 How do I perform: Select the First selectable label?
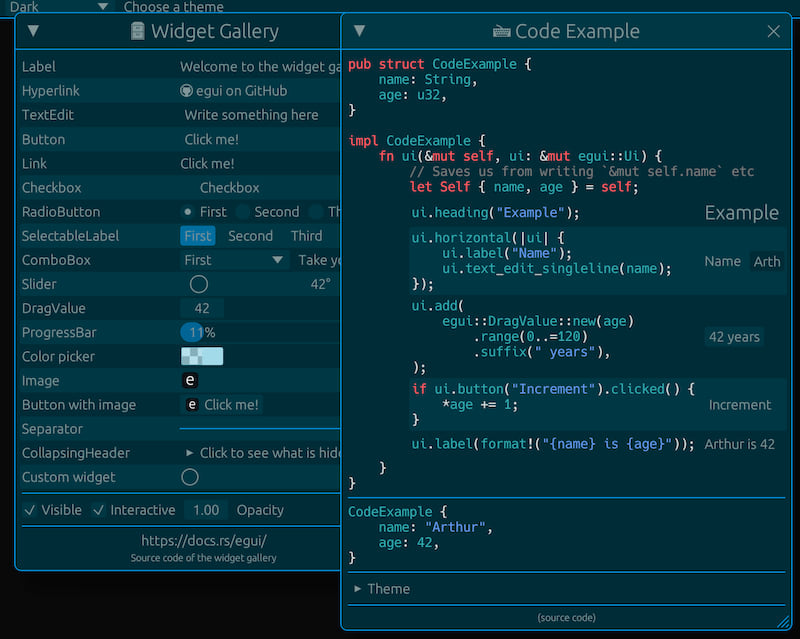(x=197, y=236)
